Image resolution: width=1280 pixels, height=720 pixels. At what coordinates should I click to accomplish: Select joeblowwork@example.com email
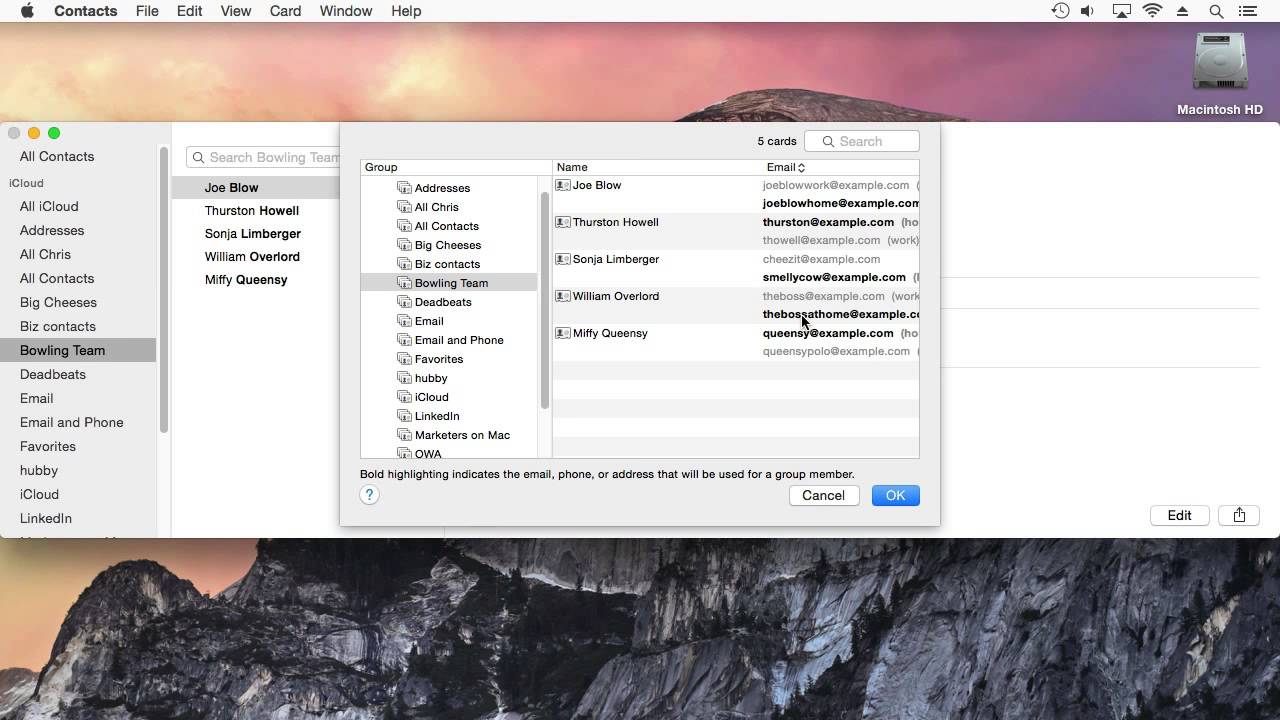[836, 185]
